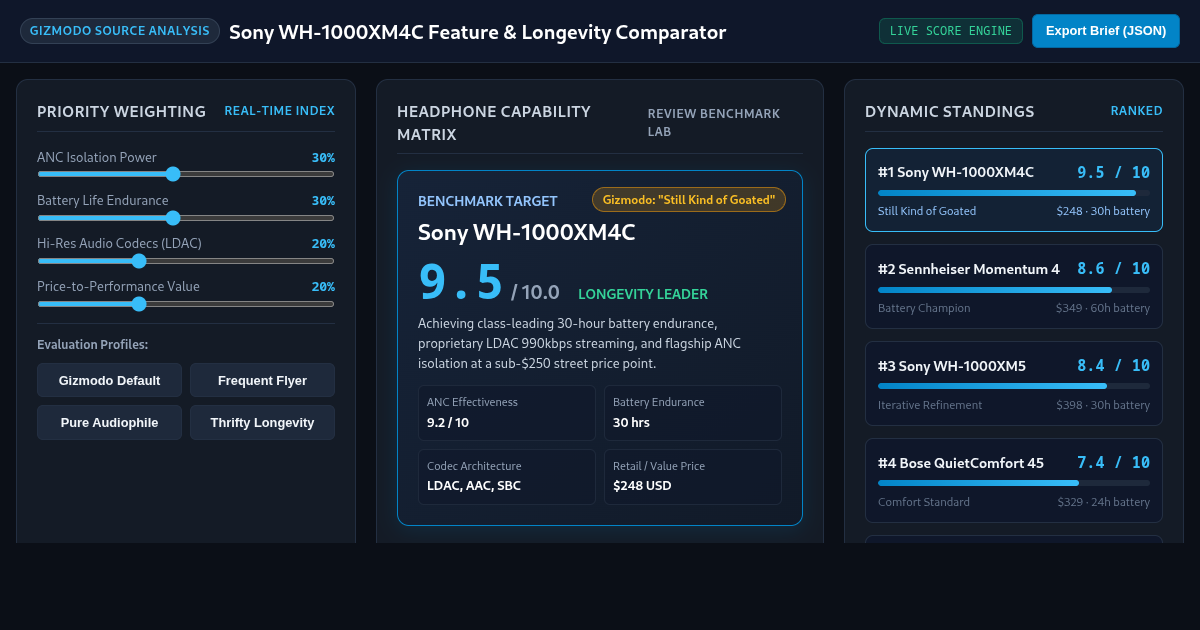The width and height of the screenshot is (1200, 630).
Task: Click the Sony WH-1000XM4C benchmark title
Action: [x=526, y=233]
